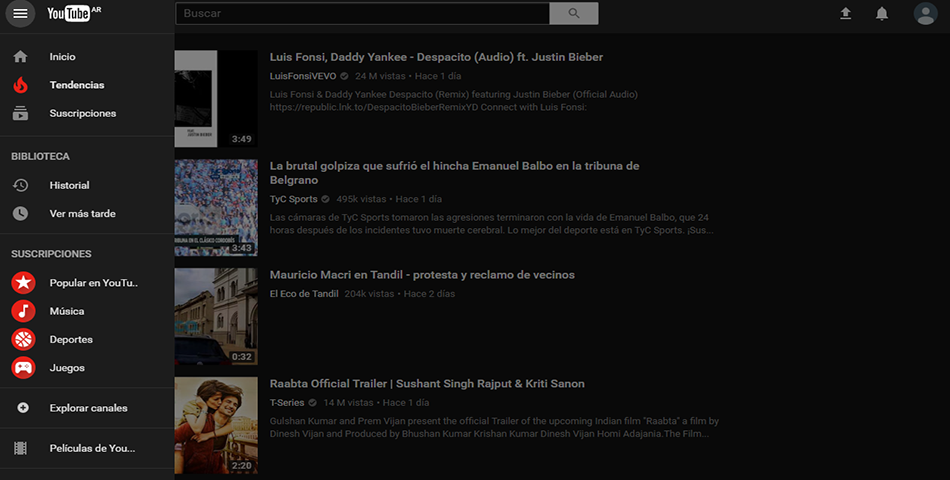Viewport: 950px width, 480px height.
Task: Click the 14 M vistas view count
Action: click(x=348, y=403)
